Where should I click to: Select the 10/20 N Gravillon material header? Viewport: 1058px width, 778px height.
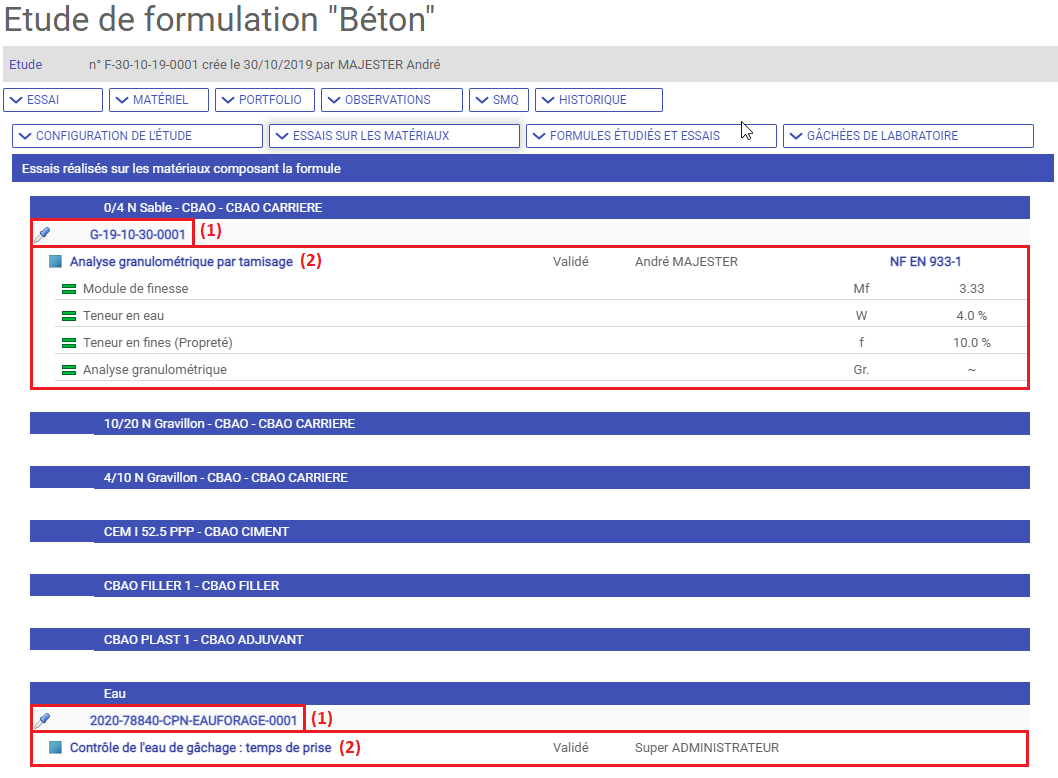coord(530,423)
